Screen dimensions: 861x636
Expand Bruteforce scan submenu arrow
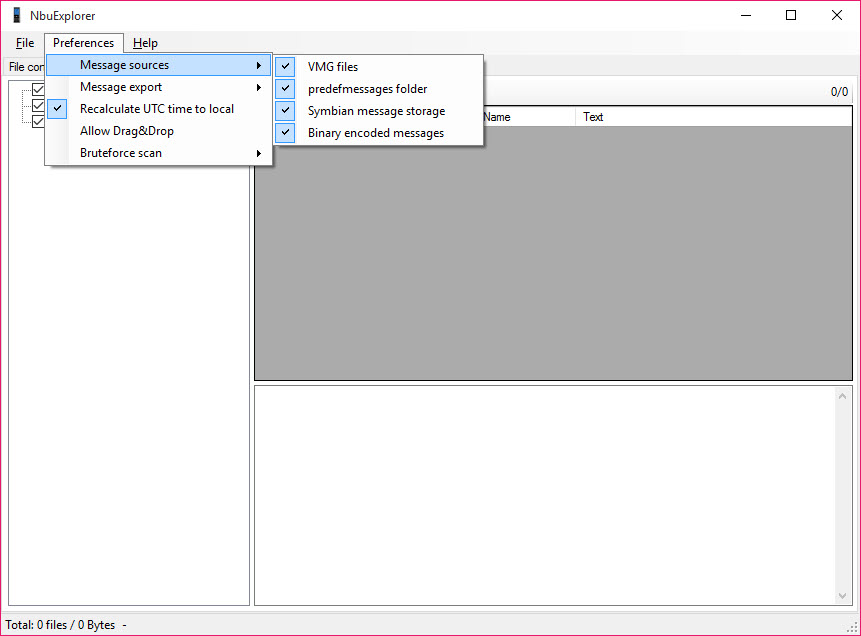(x=259, y=153)
